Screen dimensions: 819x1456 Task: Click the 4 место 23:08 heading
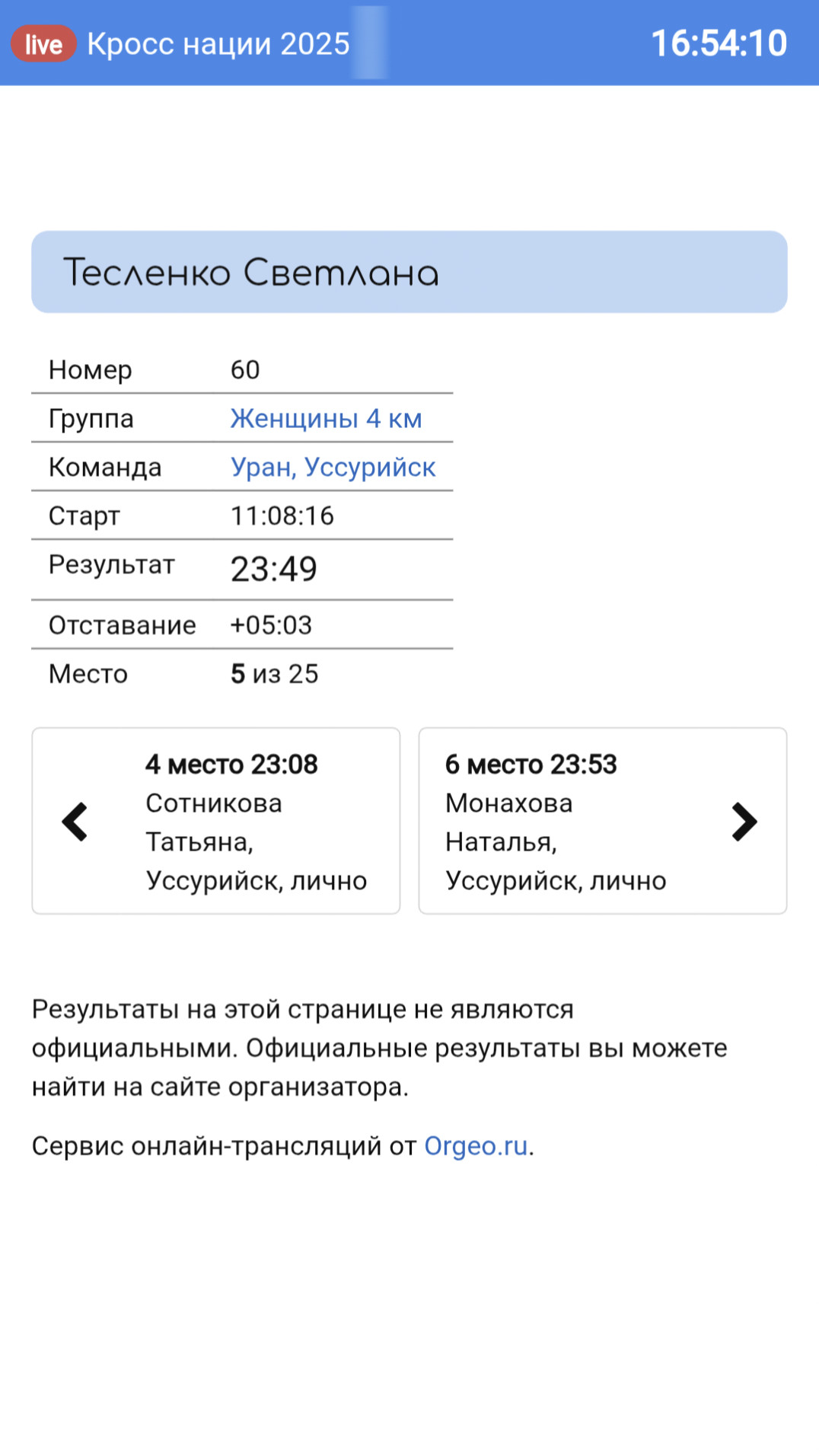pos(231,764)
